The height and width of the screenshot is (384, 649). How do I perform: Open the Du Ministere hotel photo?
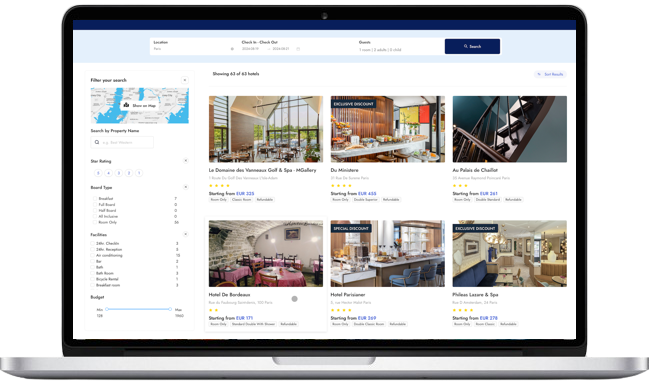[x=387, y=129]
